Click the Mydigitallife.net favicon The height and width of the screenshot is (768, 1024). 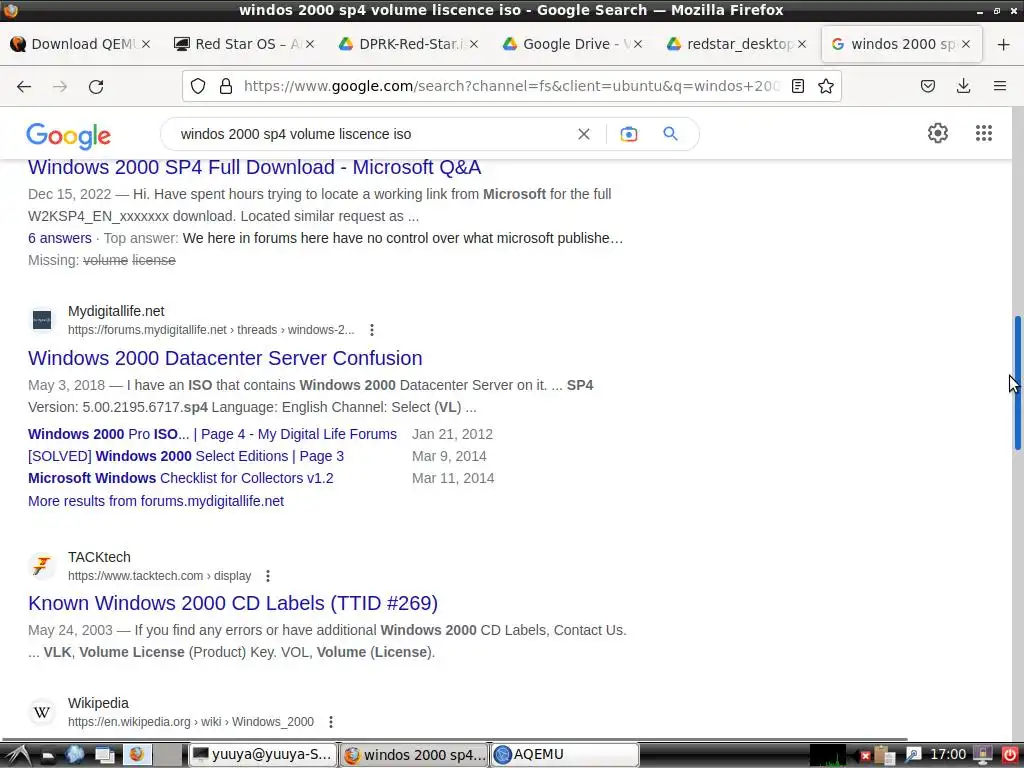(42, 320)
